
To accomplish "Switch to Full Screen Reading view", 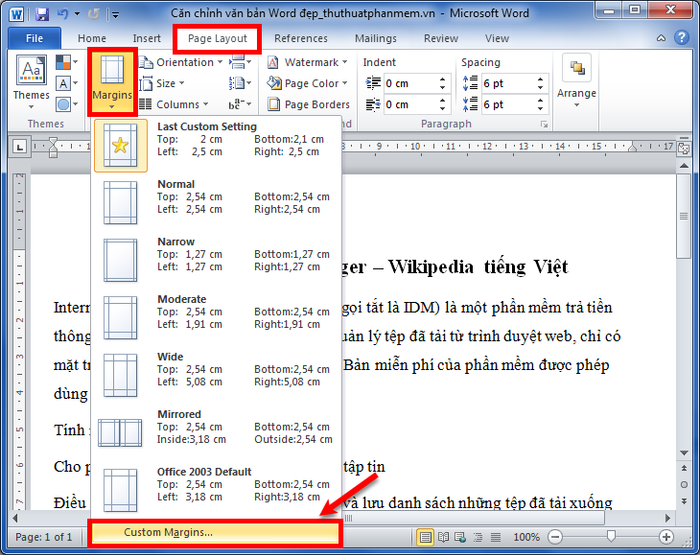I will point(445,537).
